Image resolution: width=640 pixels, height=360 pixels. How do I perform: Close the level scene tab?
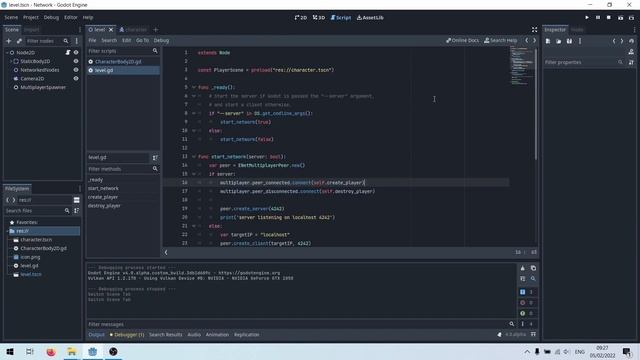point(111,30)
